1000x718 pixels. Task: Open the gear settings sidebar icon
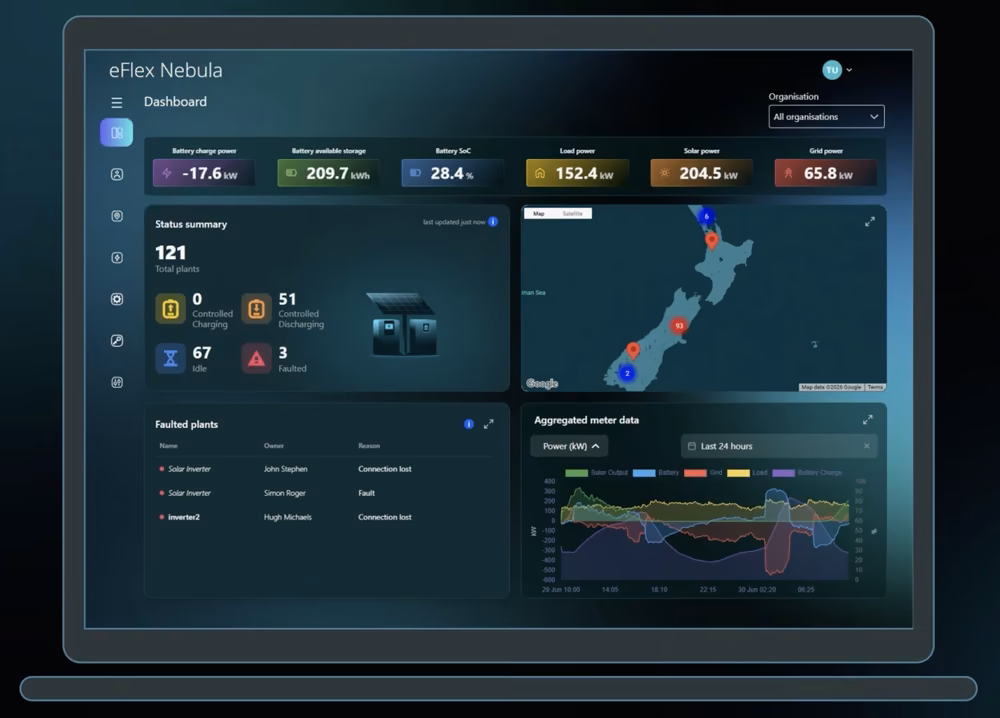(117, 299)
